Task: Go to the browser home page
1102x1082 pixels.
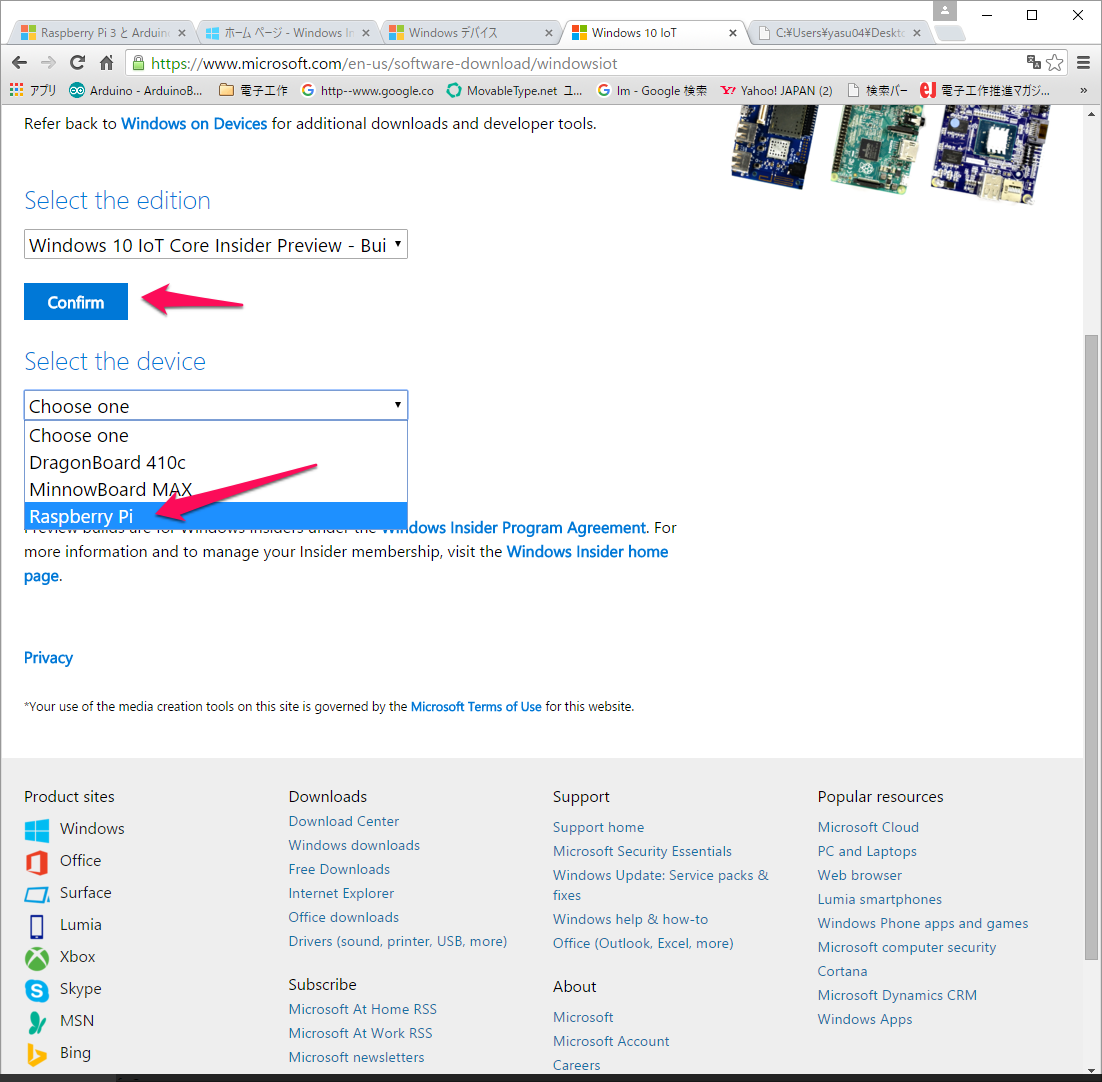Action: point(106,63)
